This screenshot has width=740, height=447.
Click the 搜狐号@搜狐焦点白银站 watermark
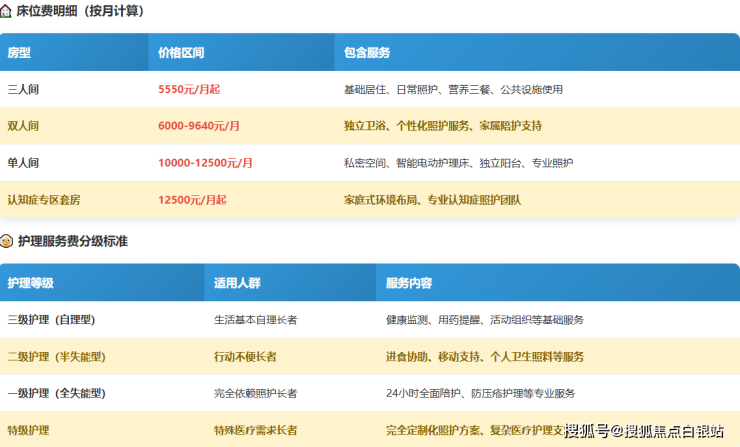tap(644, 431)
